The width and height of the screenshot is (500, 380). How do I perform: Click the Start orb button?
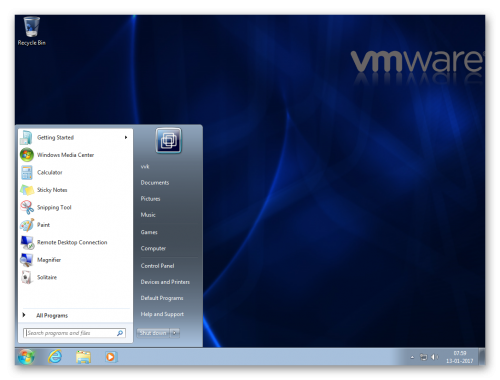(x=26, y=357)
